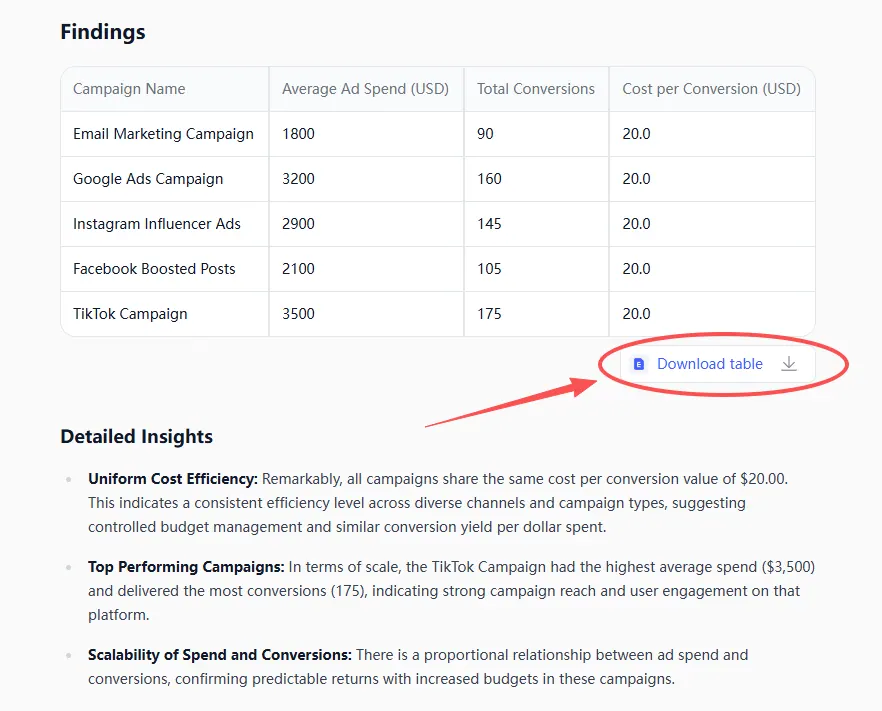Click the Cost per Conversion (USD) header

click(x=711, y=89)
